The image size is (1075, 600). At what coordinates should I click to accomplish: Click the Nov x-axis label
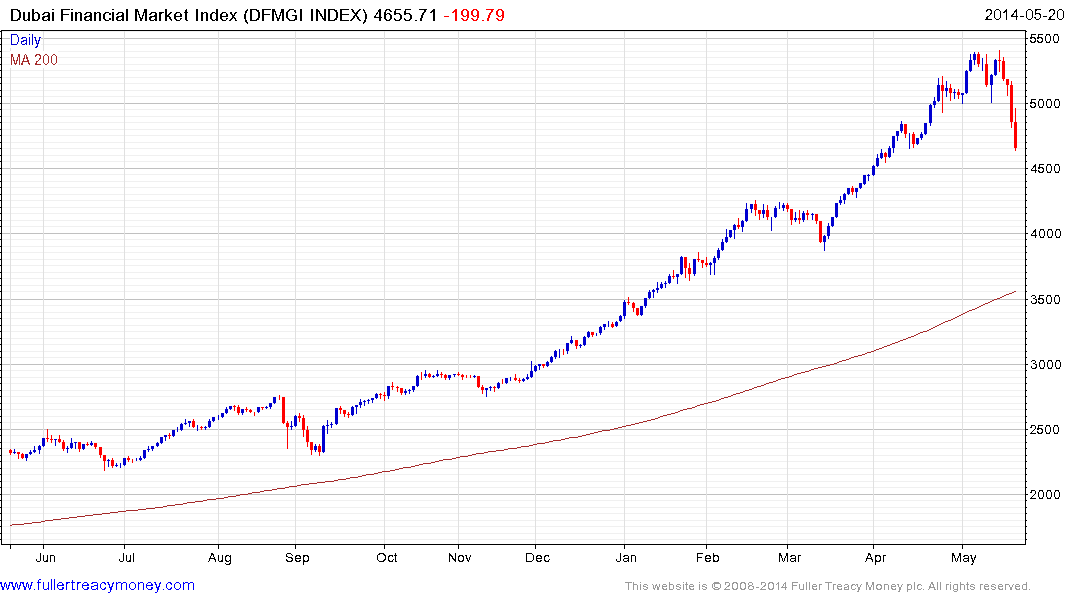click(x=459, y=557)
